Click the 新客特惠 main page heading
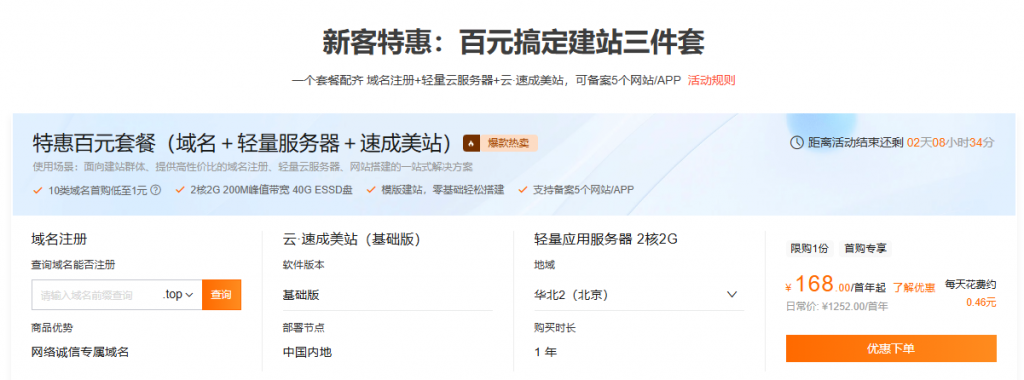This screenshot has height=380, width=1024. click(x=513, y=42)
